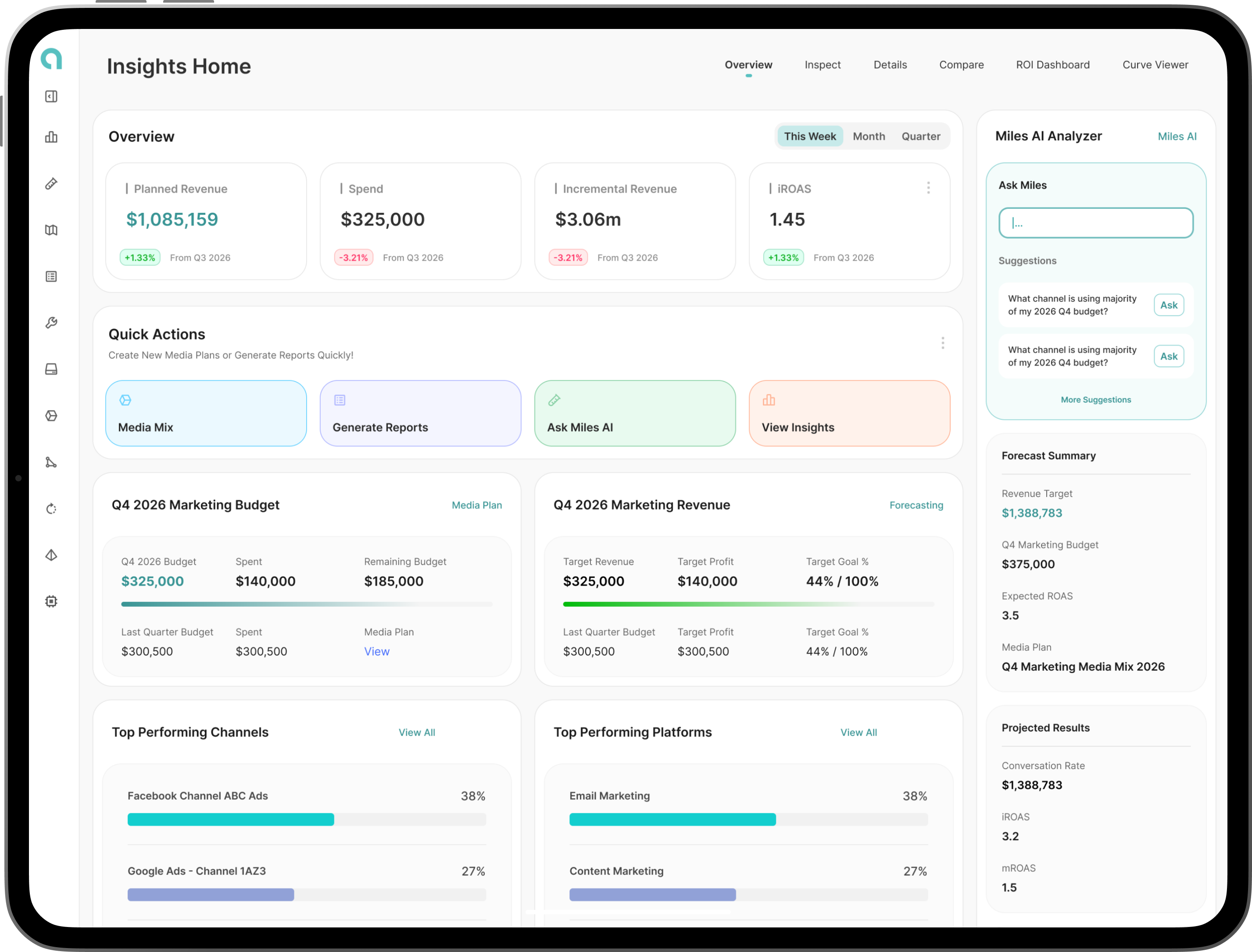Collapse the sidebar panel icon
This screenshot has width=1252, height=952.
pos(51,97)
